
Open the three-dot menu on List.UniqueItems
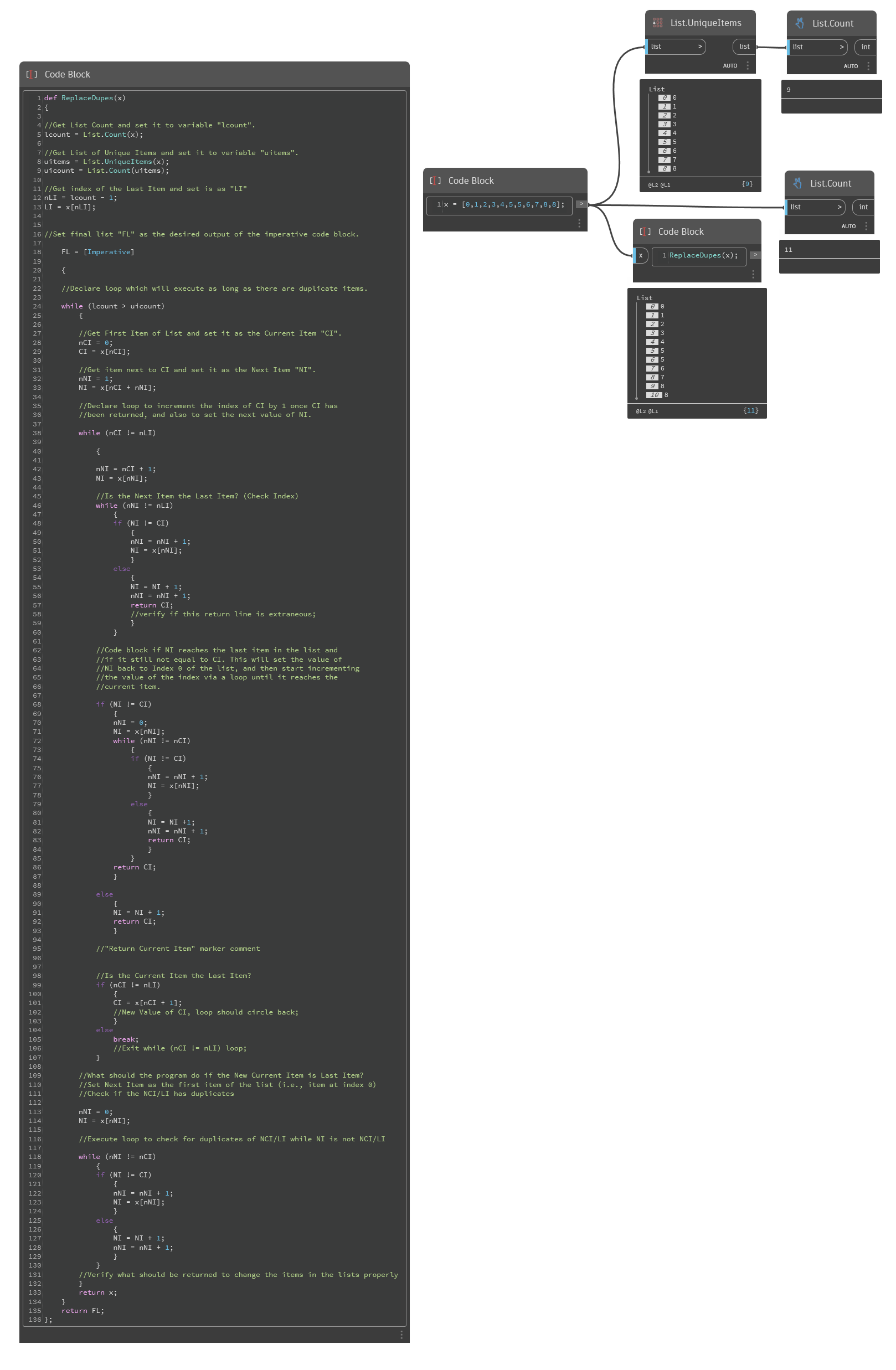coord(748,66)
